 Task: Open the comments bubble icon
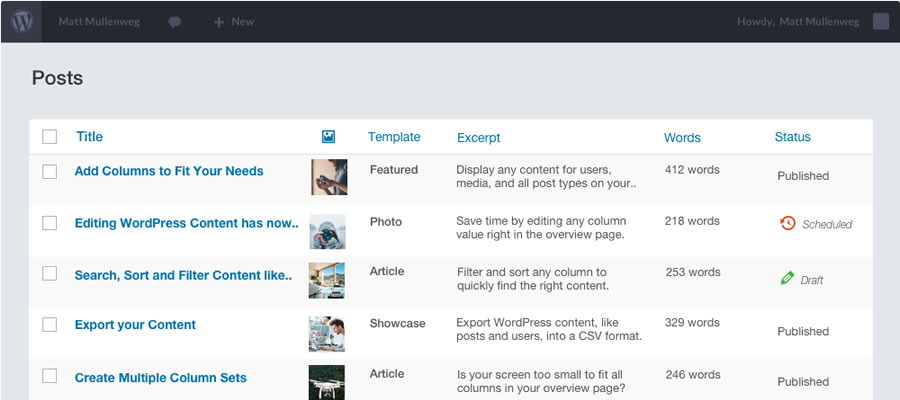(x=175, y=22)
